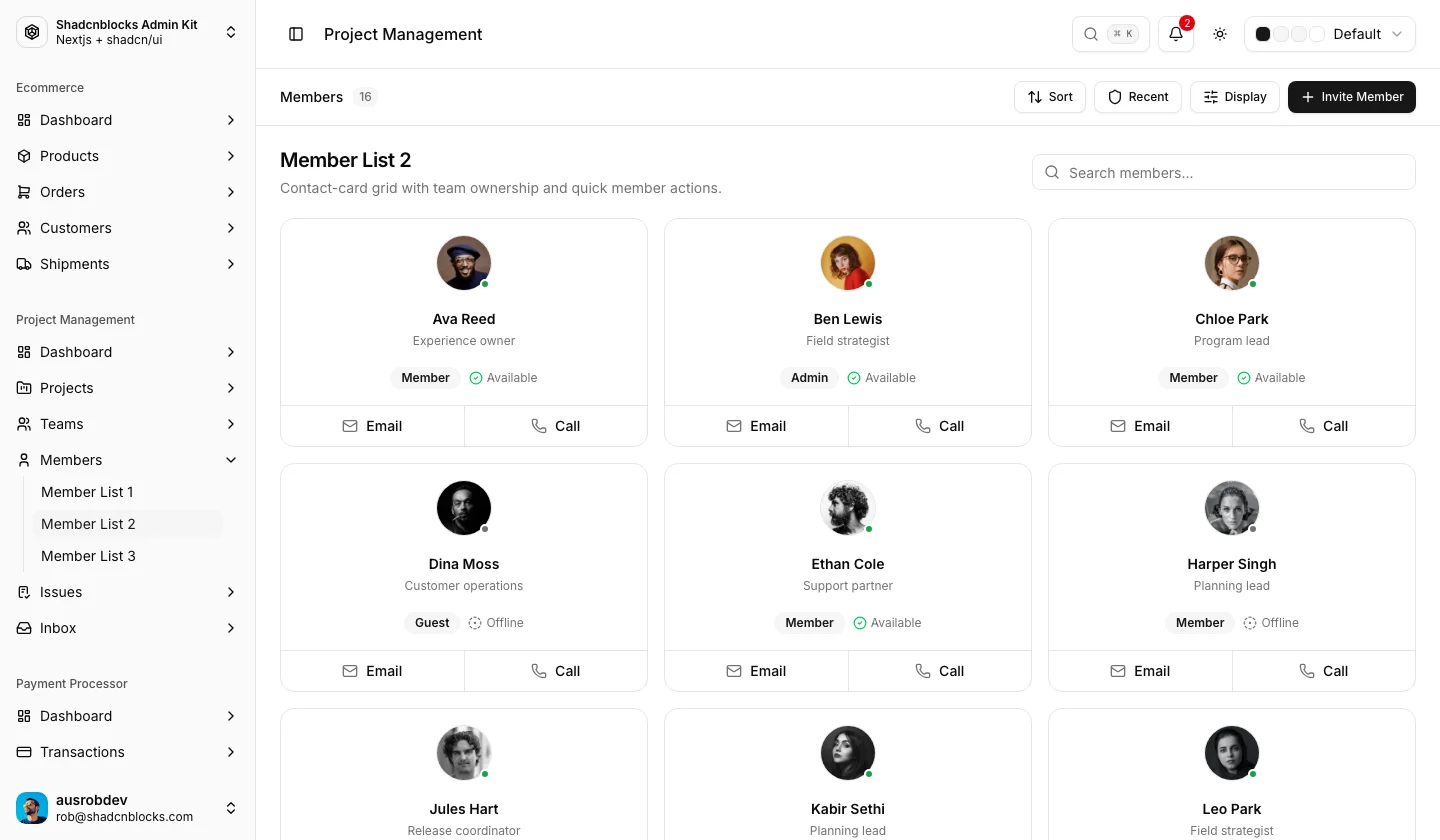Viewport: 1440px width, 840px height.
Task: Click the Search members input field
Action: (1224, 172)
